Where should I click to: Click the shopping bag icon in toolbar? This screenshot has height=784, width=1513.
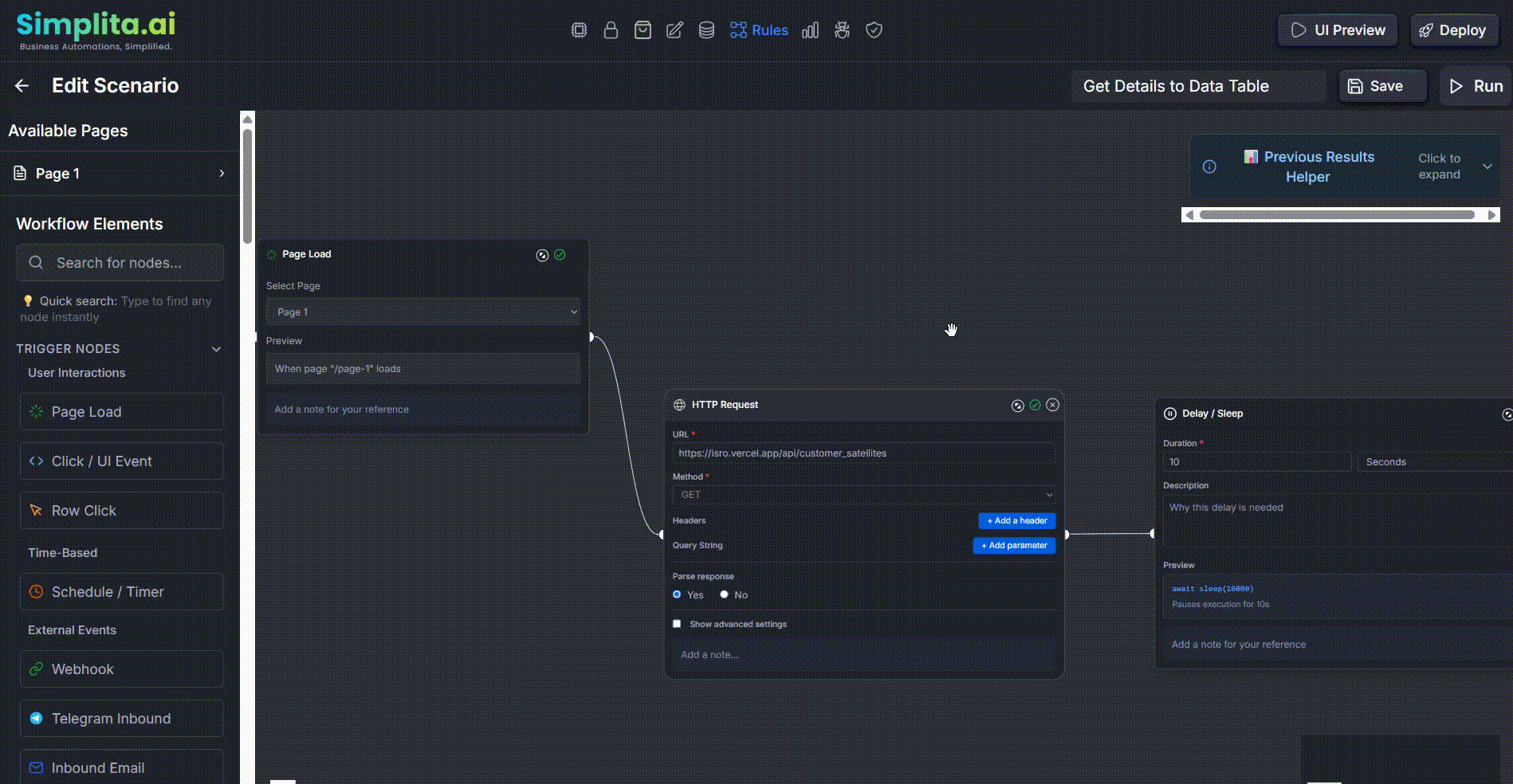point(643,29)
